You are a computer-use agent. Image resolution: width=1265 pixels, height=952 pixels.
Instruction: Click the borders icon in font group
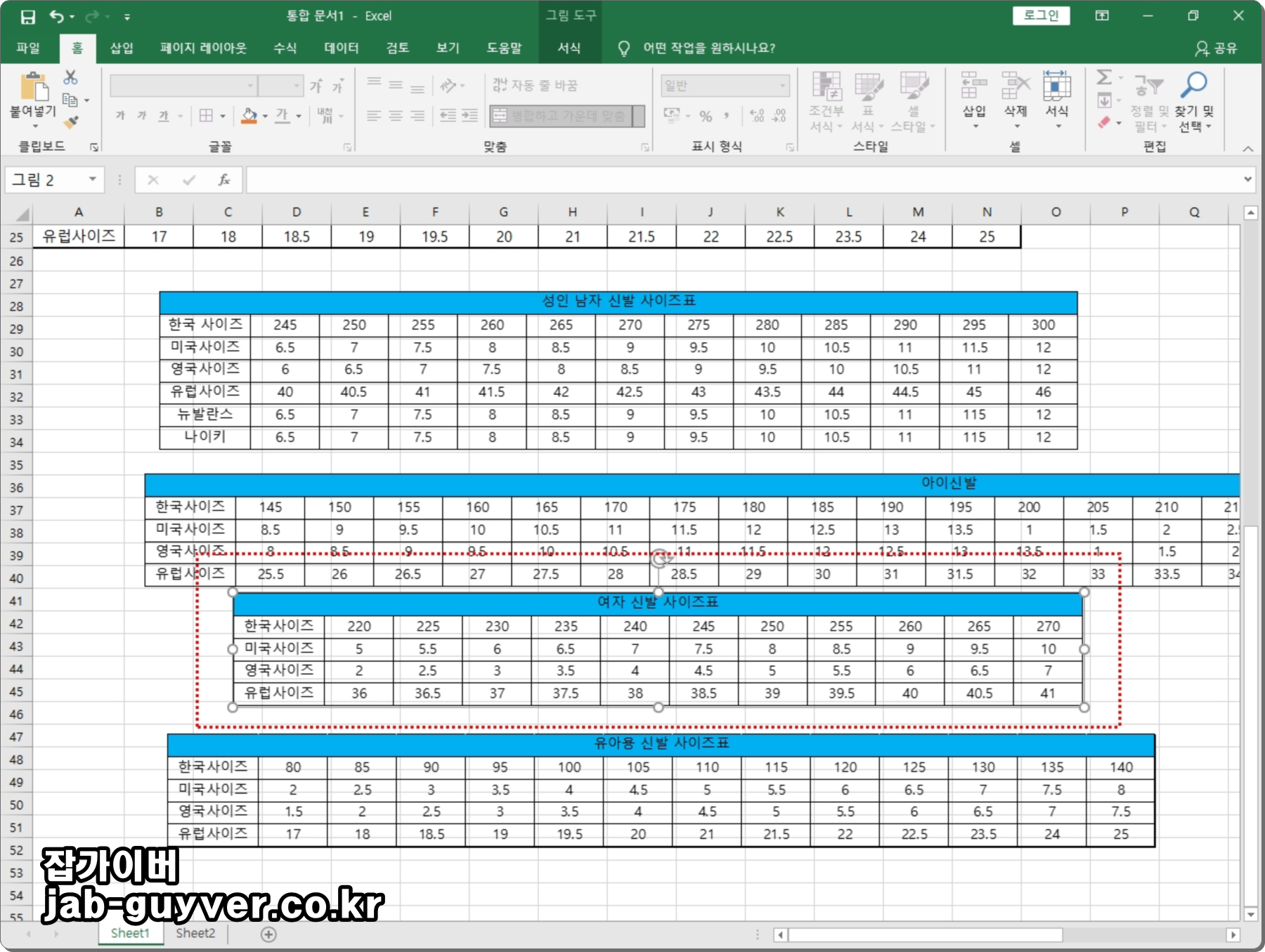click(206, 115)
